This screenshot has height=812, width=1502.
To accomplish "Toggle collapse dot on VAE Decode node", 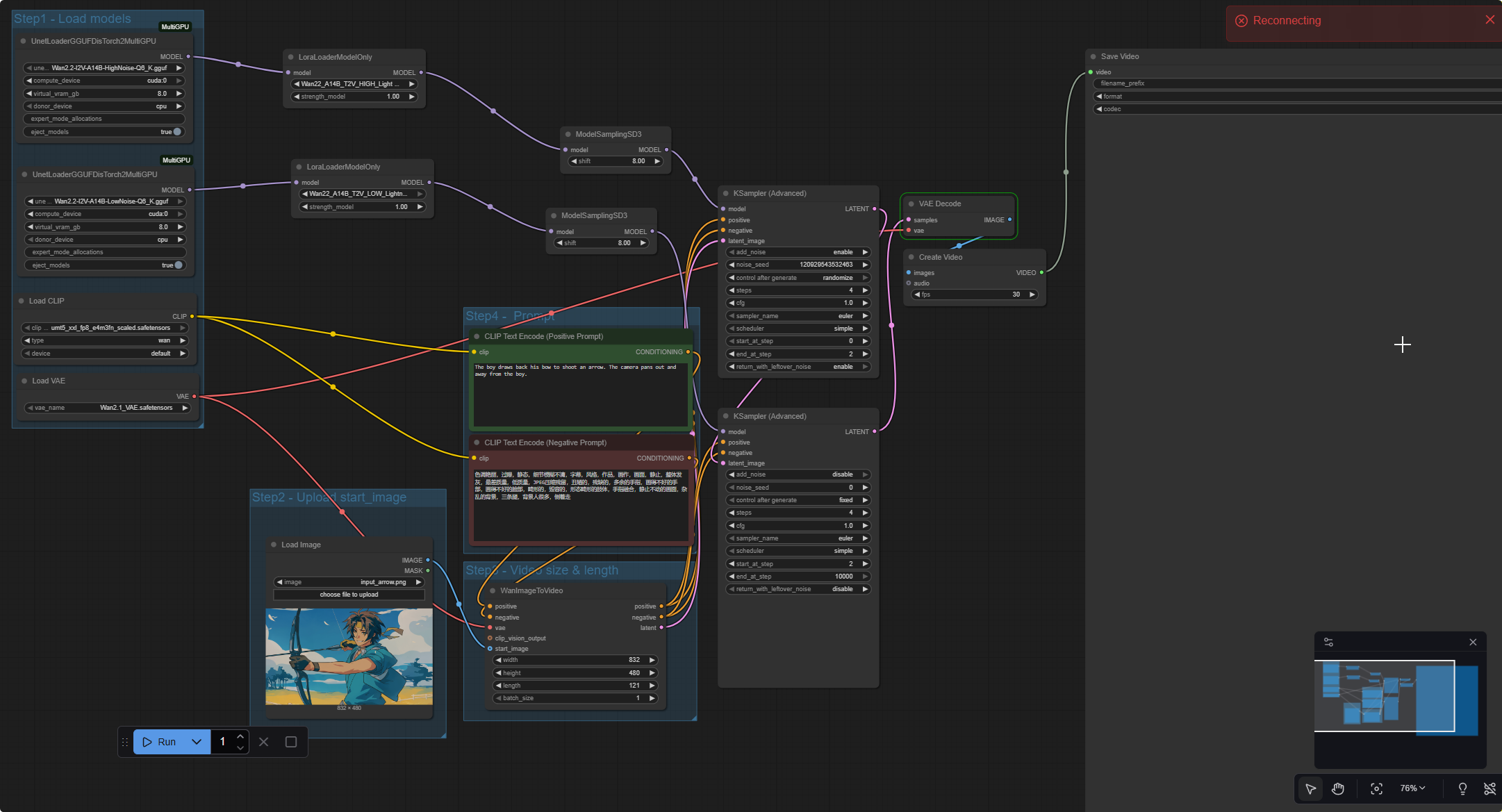I will (911, 204).
